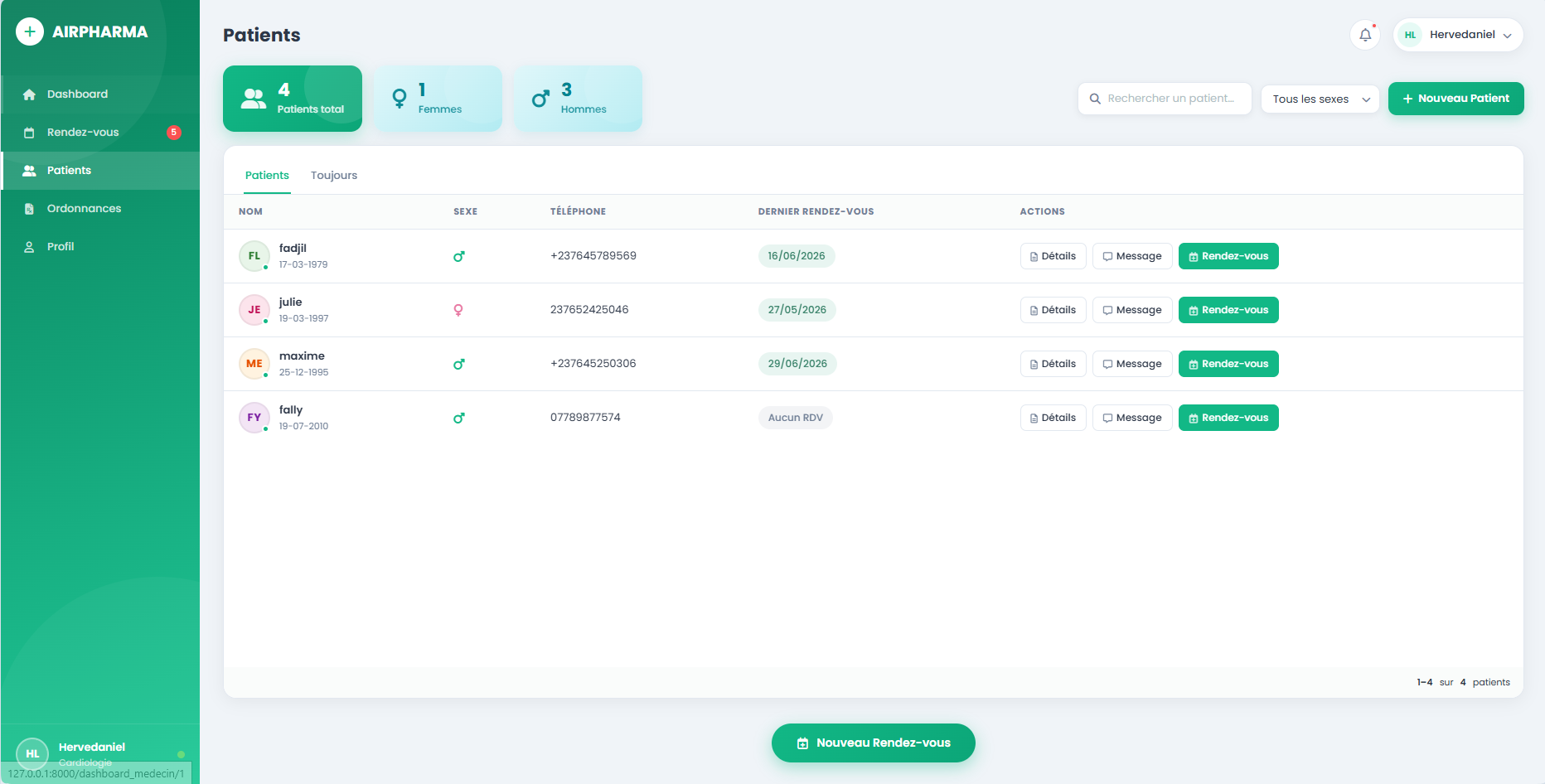
Task: Click the Profil person icon in sidebar
Action: point(29,247)
